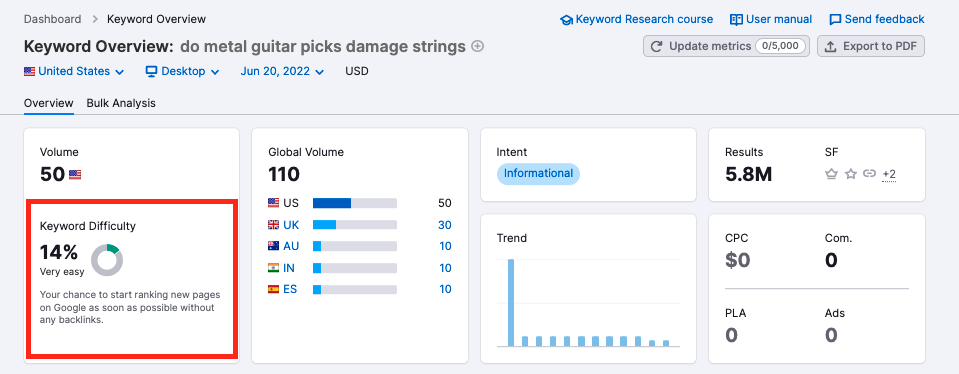
Task: Open the UK volume link
Action: [445, 225]
